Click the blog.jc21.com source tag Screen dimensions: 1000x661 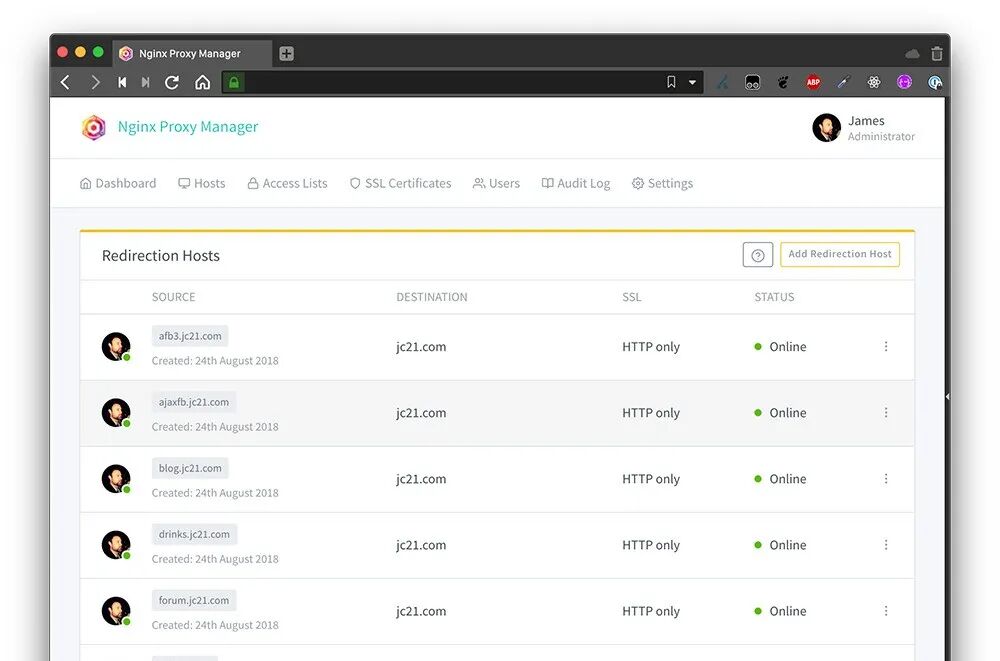tap(190, 468)
